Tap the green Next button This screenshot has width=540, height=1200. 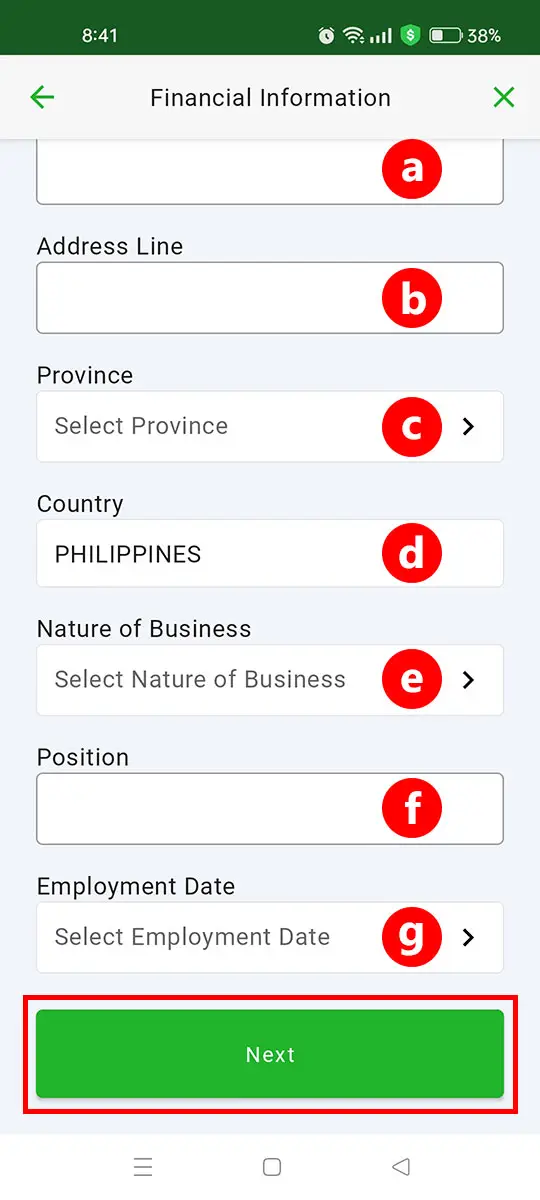[x=270, y=1054]
